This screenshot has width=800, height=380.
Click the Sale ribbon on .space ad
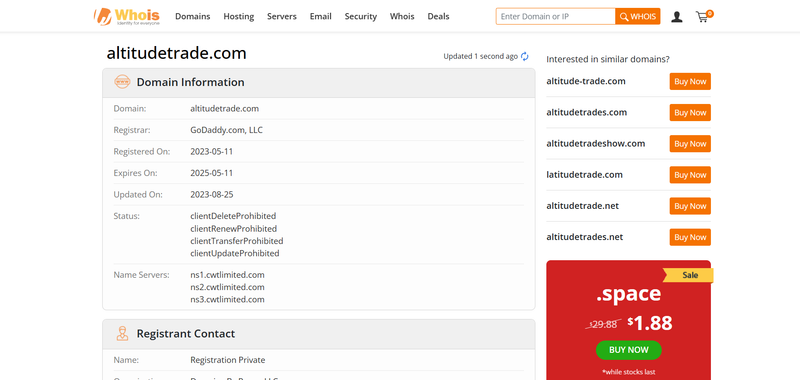(688, 275)
